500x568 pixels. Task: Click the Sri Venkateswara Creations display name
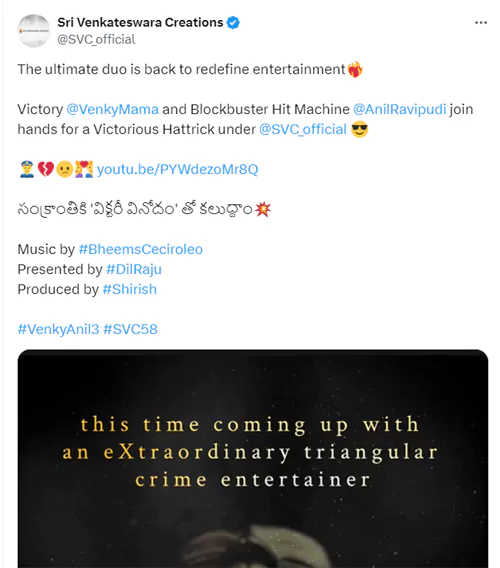click(140, 22)
